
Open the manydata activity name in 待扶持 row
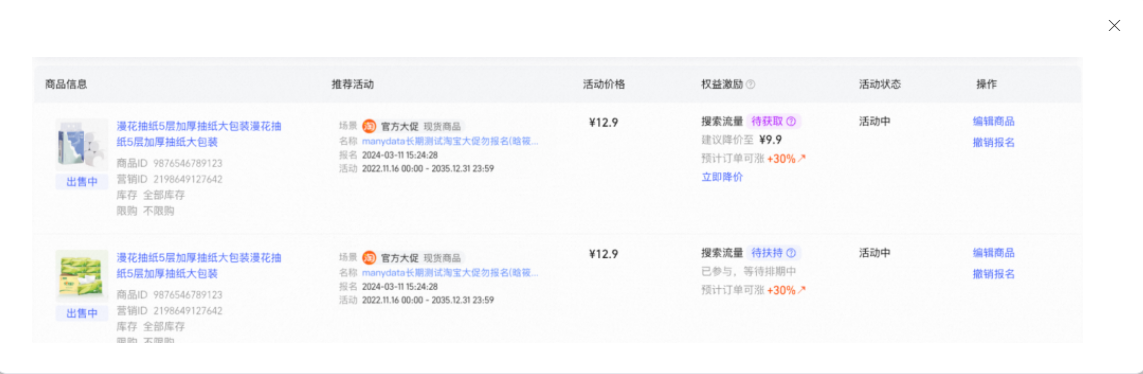pyautogui.click(x=450, y=273)
